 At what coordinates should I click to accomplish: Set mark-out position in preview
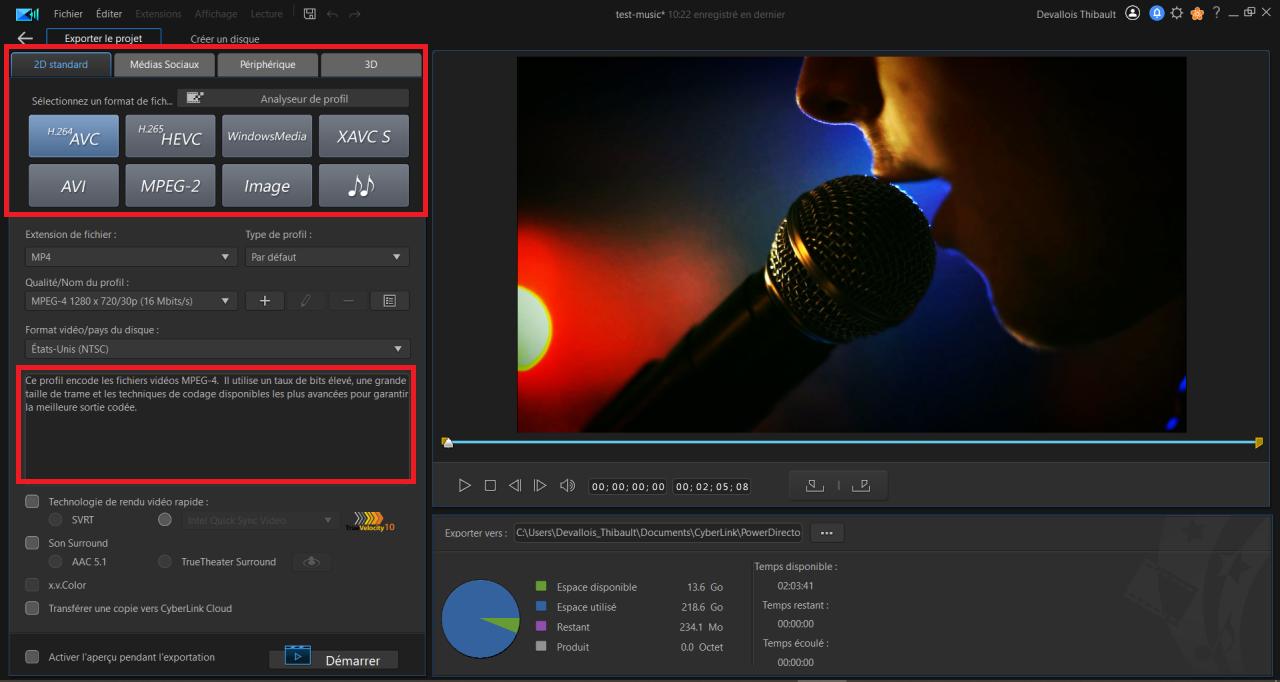point(861,486)
